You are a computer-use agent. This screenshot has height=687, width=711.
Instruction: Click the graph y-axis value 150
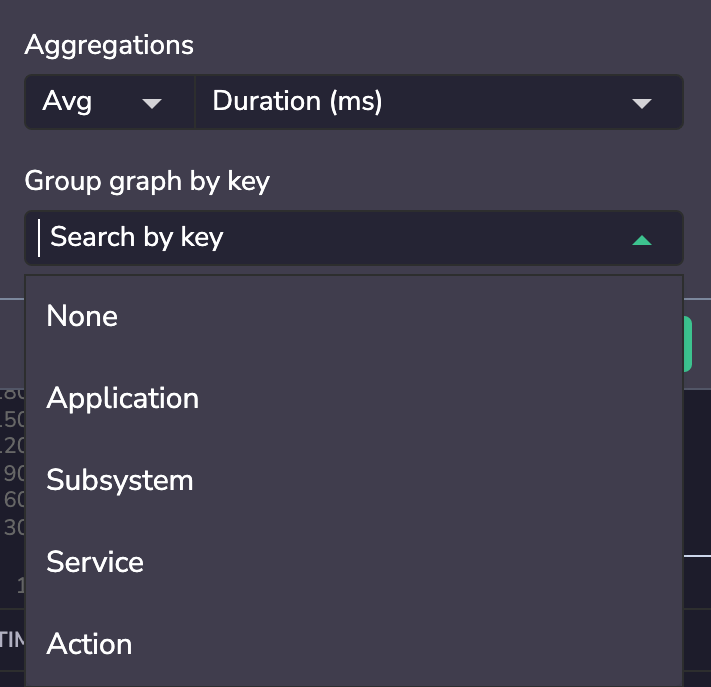(12, 419)
